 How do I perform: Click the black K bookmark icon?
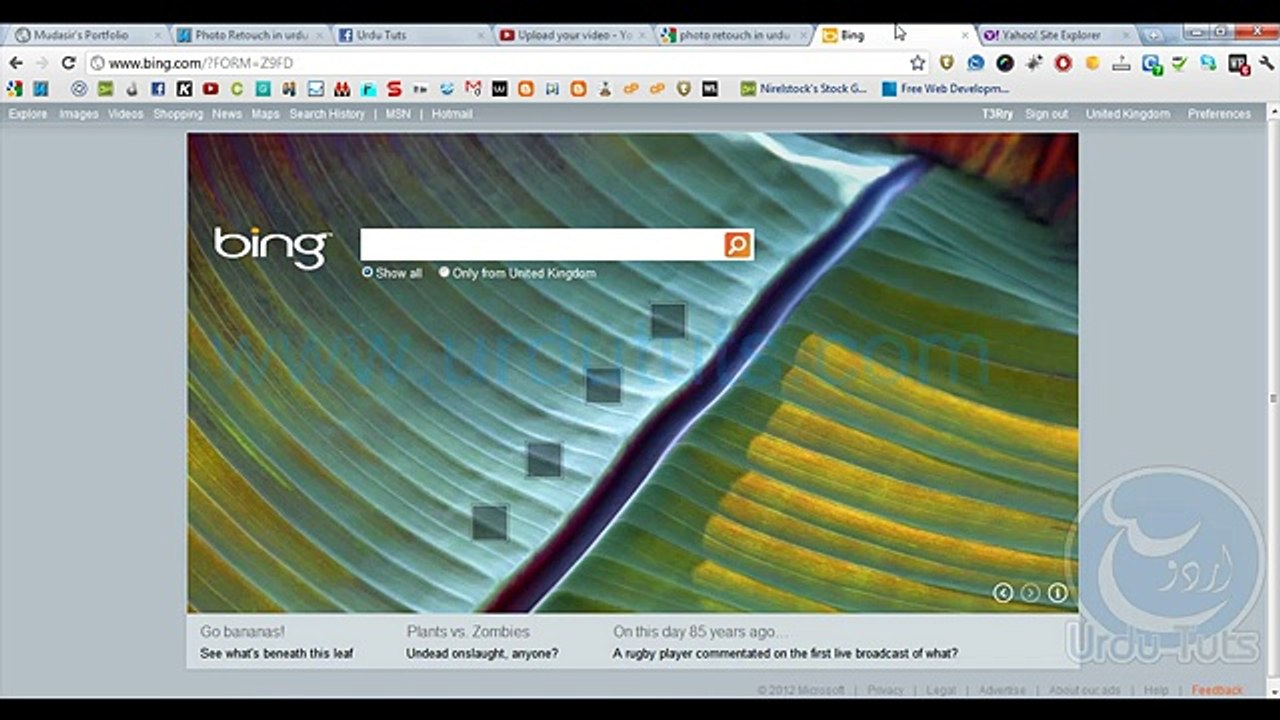(x=184, y=89)
